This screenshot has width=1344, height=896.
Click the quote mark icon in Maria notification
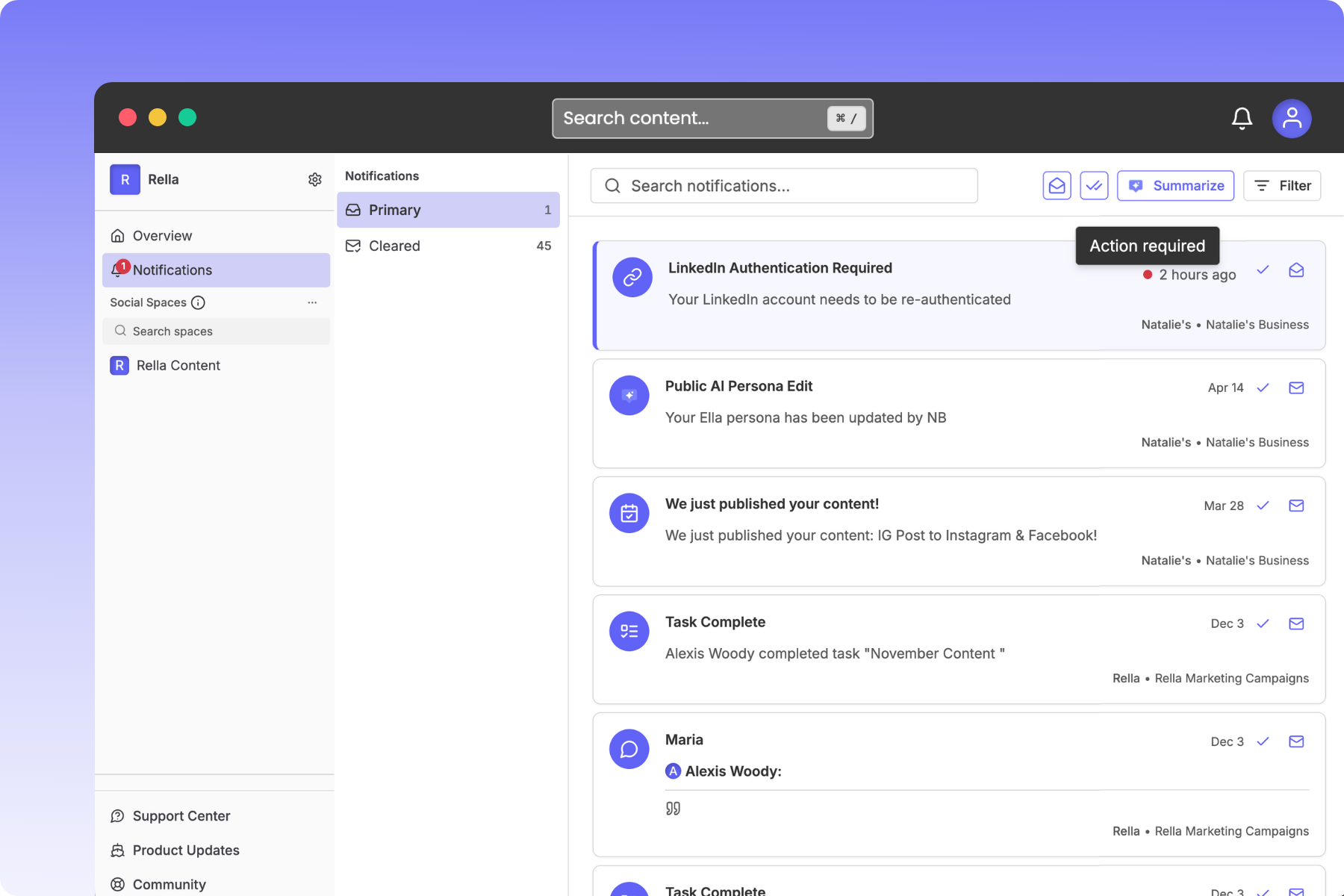tap(673, 809)
